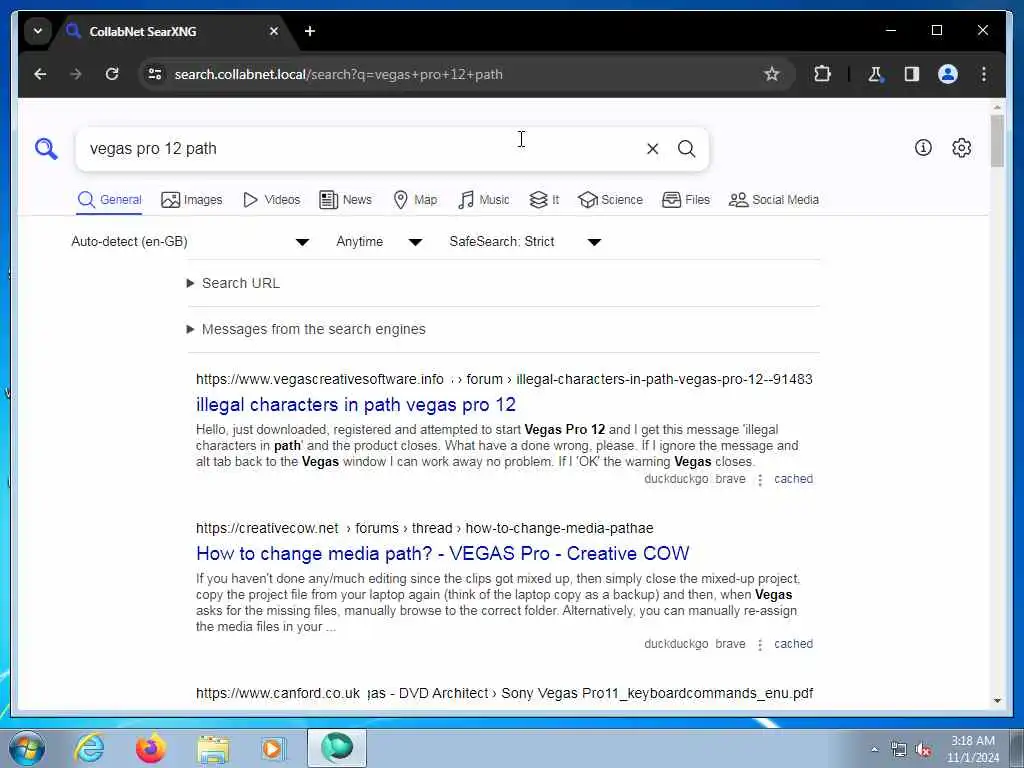The image size is (1024, 768).
Task: Open preferences gear icon
Action: [961, 148]
